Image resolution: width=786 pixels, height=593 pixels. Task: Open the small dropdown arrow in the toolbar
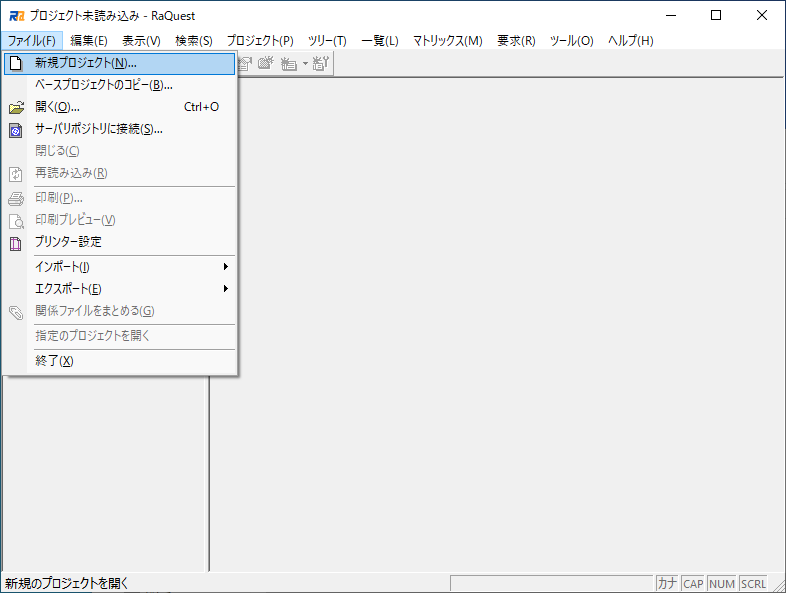[x=305, y=64]
